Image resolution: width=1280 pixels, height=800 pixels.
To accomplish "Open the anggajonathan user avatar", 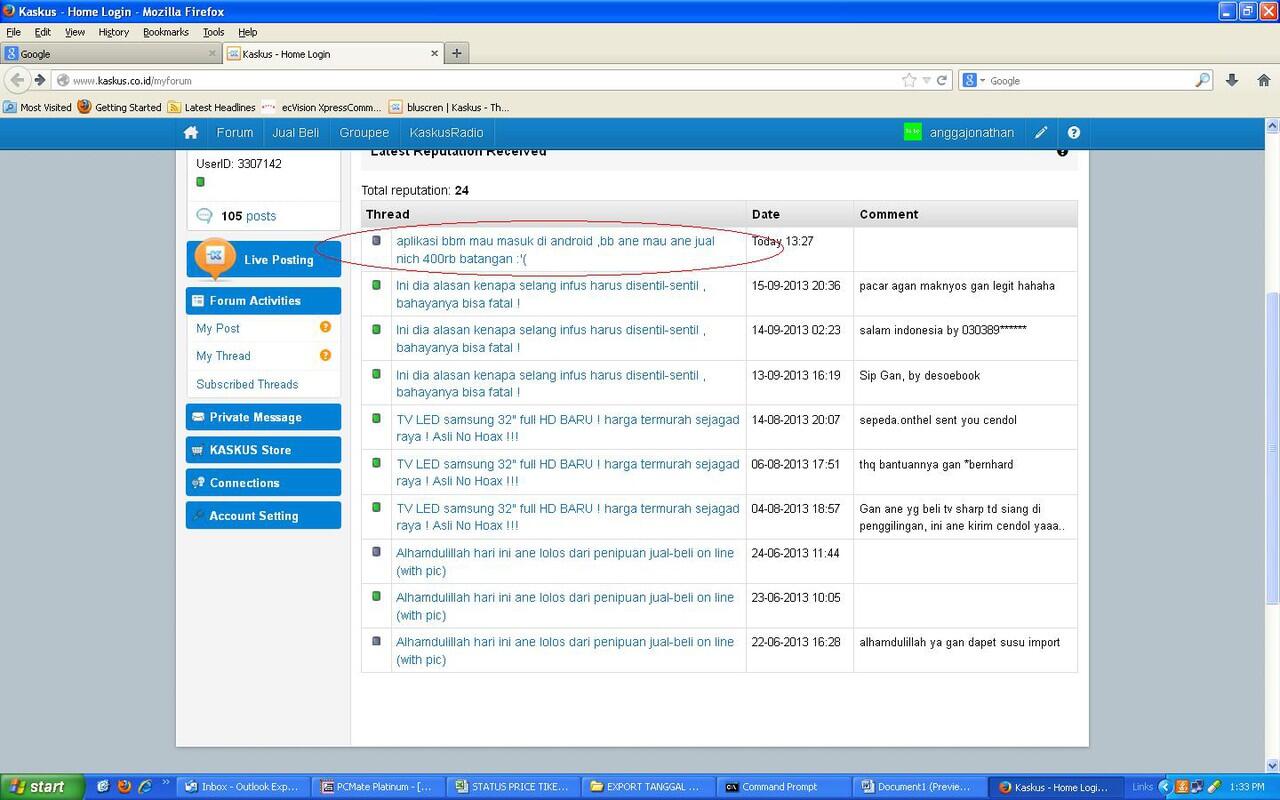I will click(912, 132).
